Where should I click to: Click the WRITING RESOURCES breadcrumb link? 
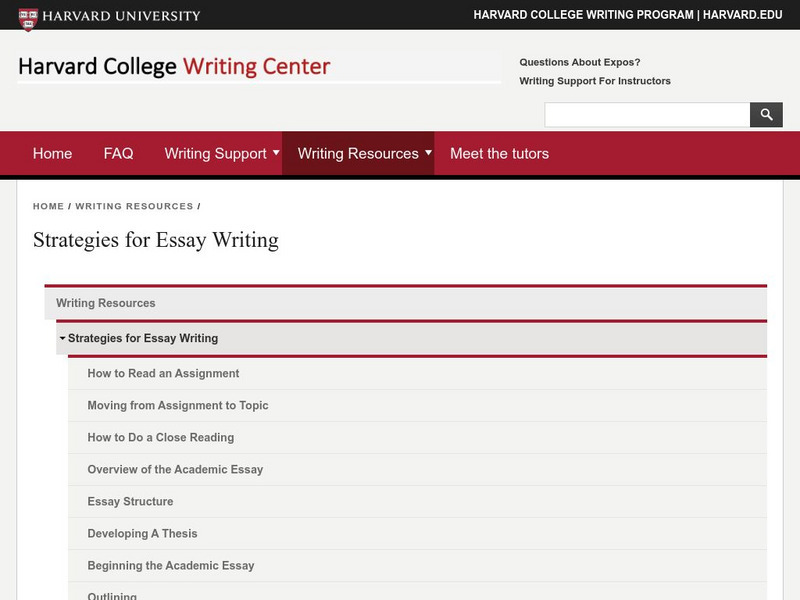134,206
